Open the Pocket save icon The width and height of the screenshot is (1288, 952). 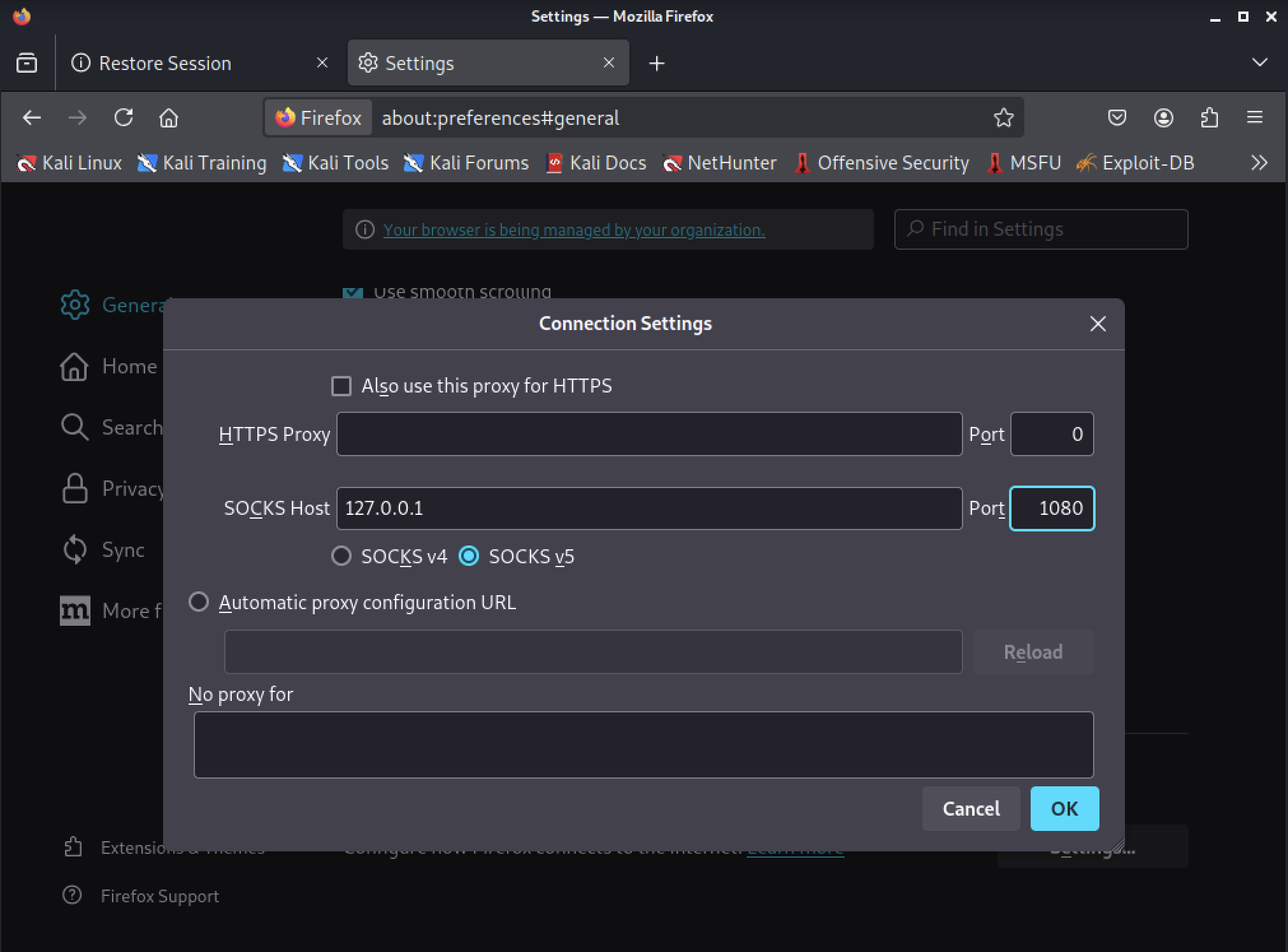click(x=1117, y=118)
